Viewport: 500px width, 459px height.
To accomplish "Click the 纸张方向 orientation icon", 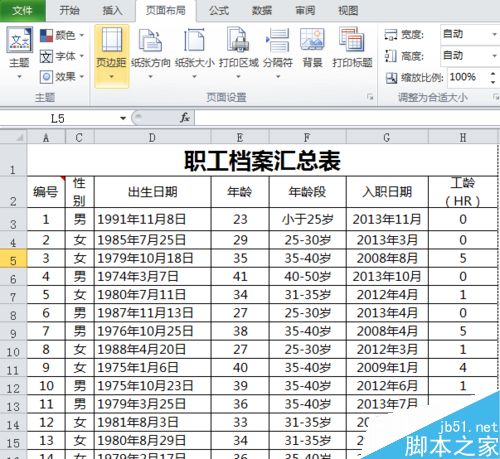I will pos(150,40).
